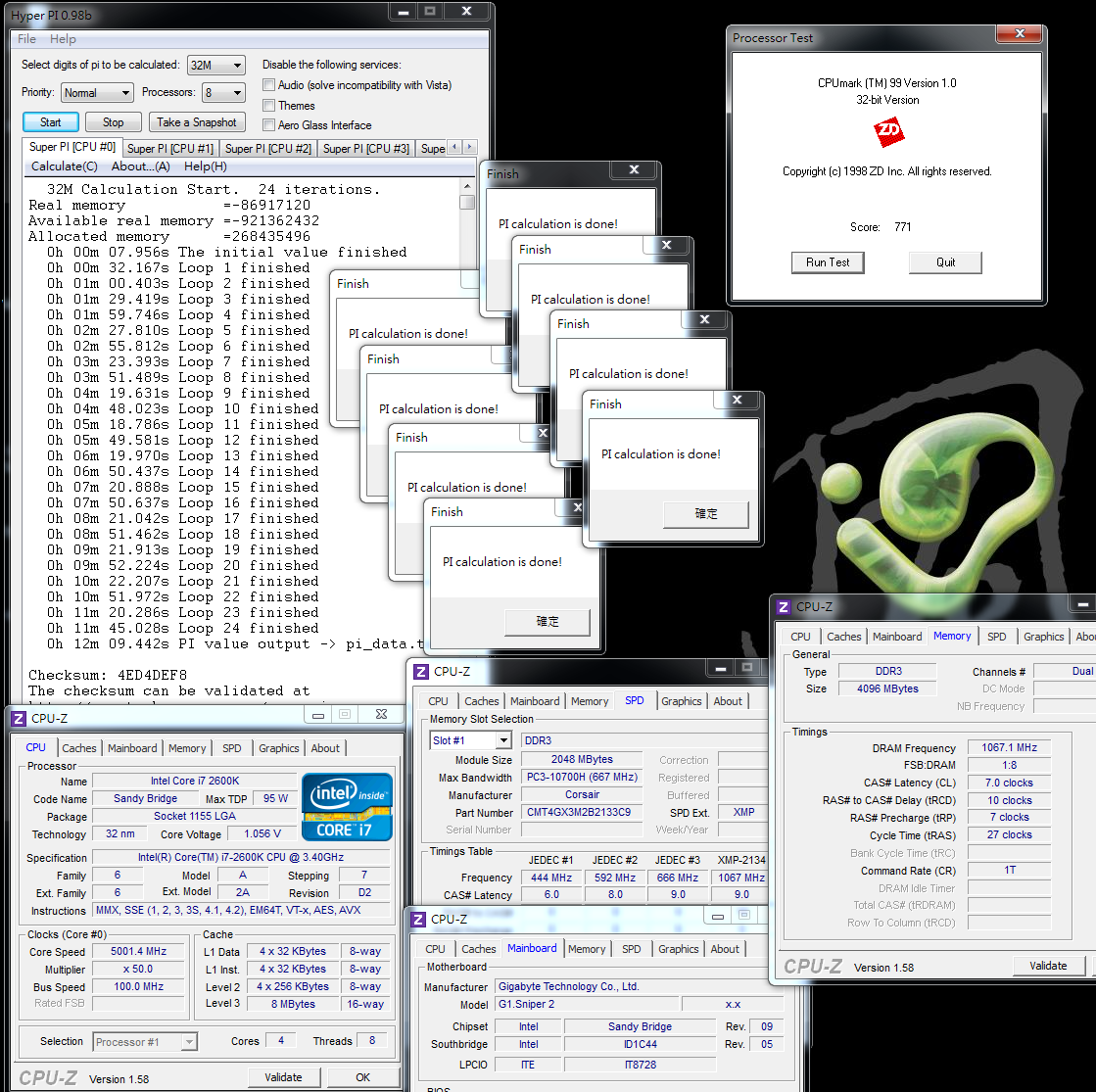Click the Super PI log scrollbar up arrow
This screenshot has width=1096, height=1092.
coord(467,186)
